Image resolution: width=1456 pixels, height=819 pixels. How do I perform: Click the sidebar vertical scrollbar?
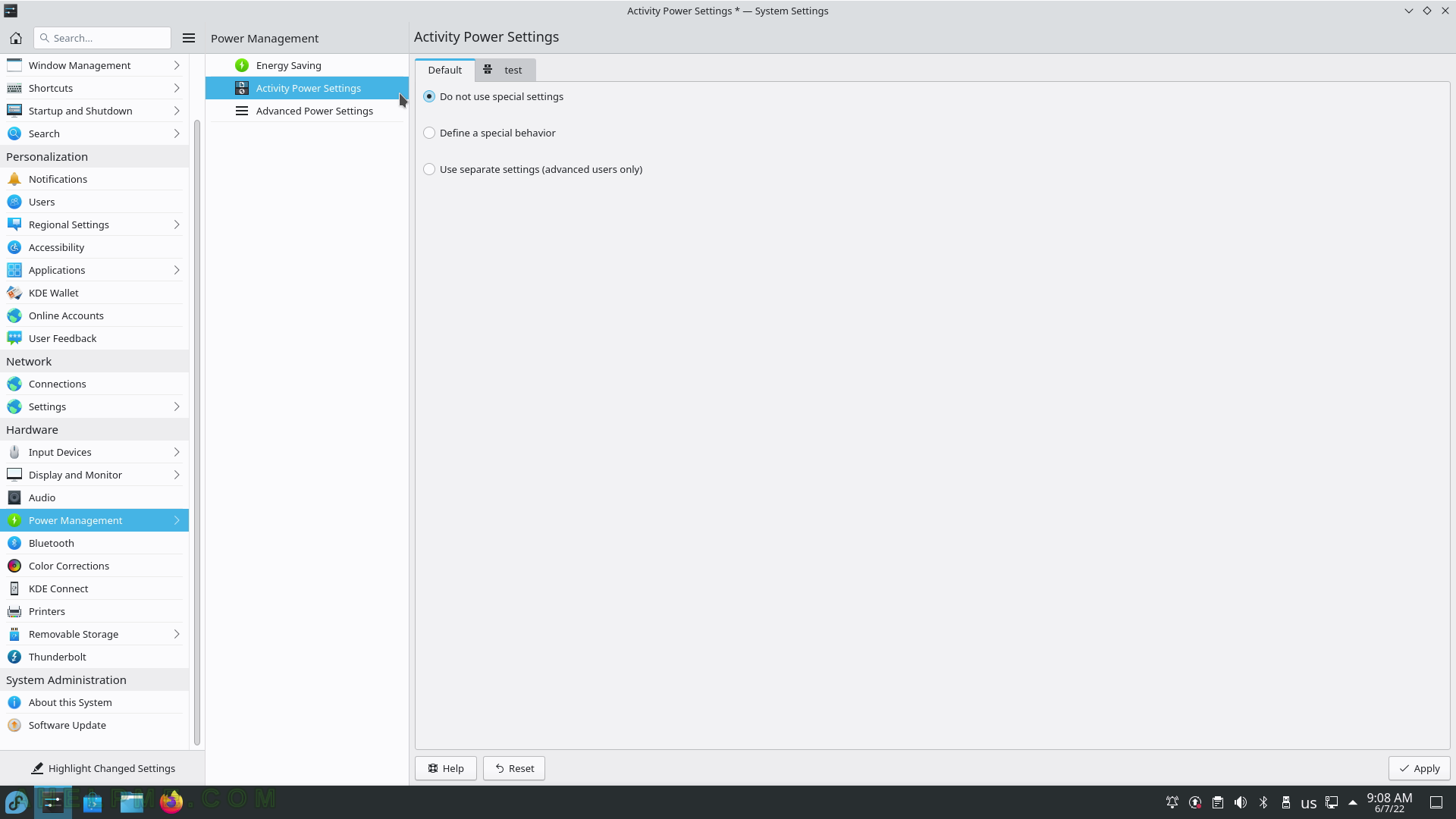tap(197, 432)
